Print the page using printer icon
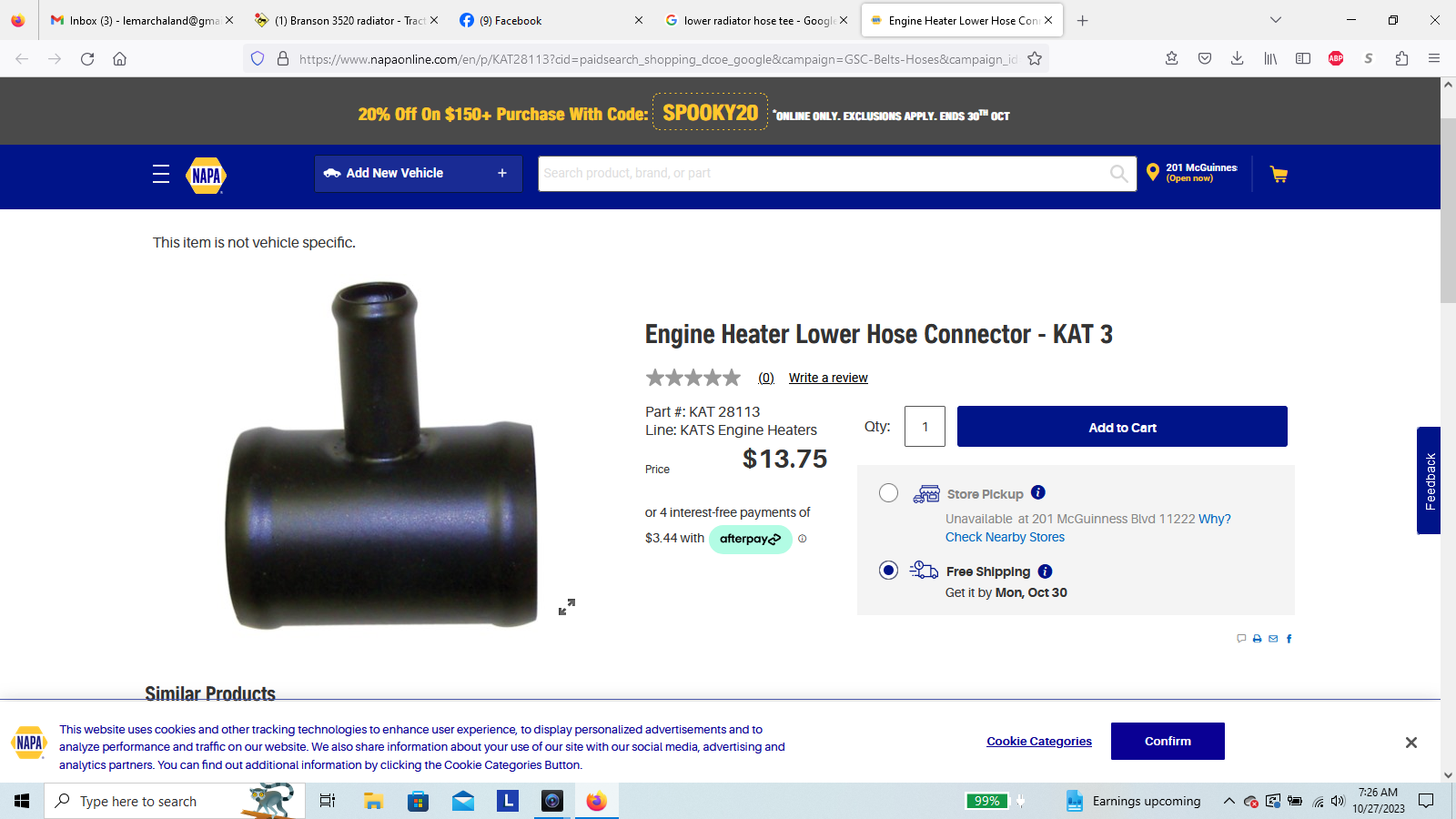The width and height of the screenshot is (1456, 819). click(x=1257, y=639)
